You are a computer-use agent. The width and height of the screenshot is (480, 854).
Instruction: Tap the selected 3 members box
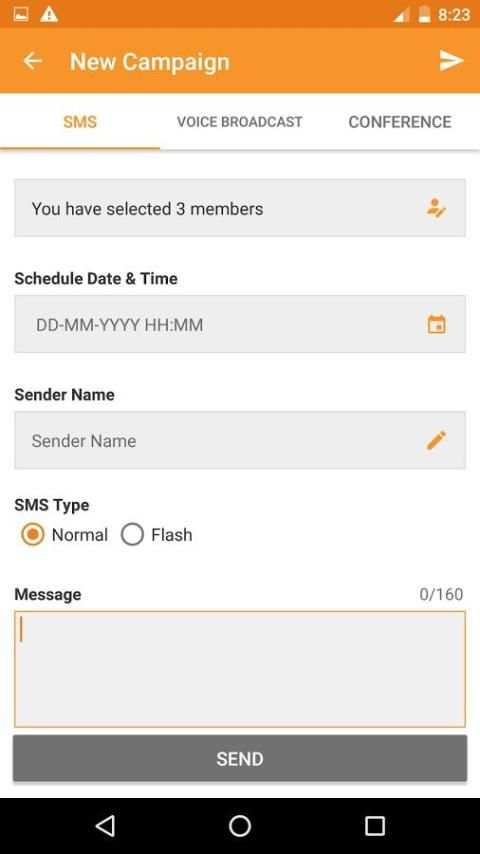240,208
